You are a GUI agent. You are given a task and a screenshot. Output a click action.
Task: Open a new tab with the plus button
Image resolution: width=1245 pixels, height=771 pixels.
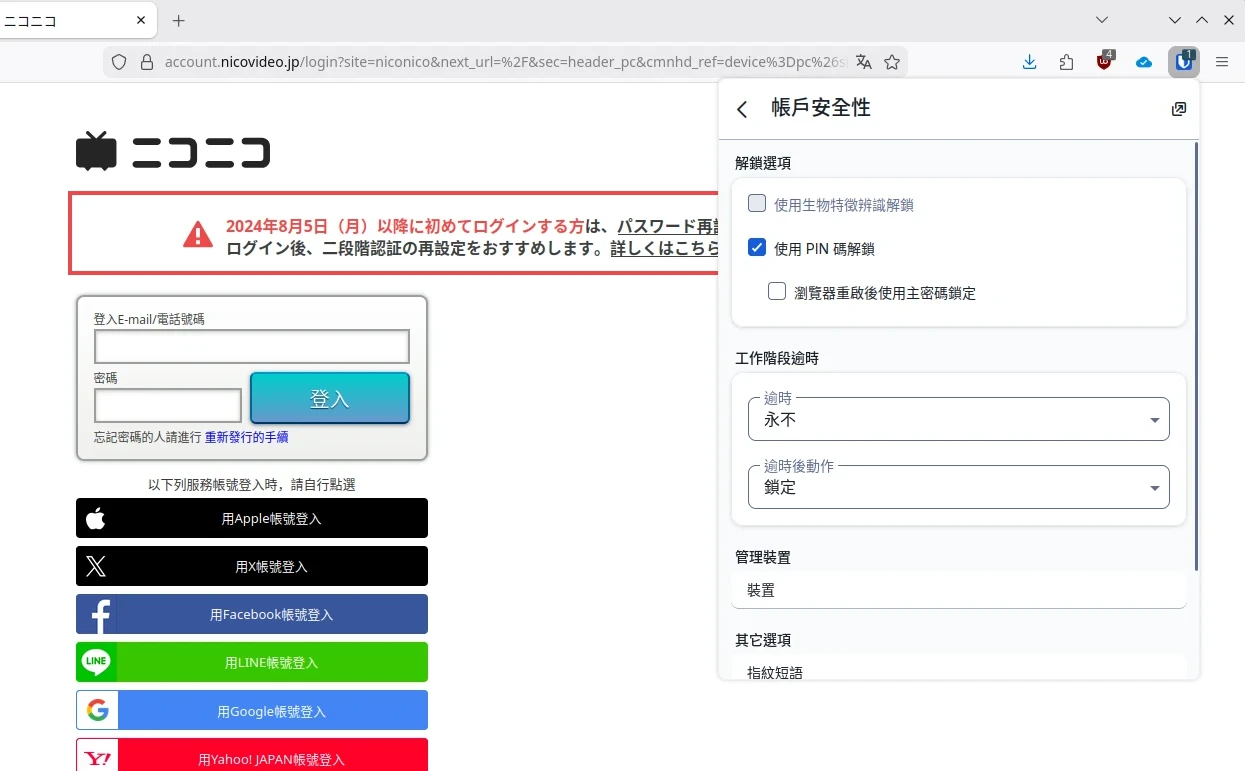[x=179, y=20]
